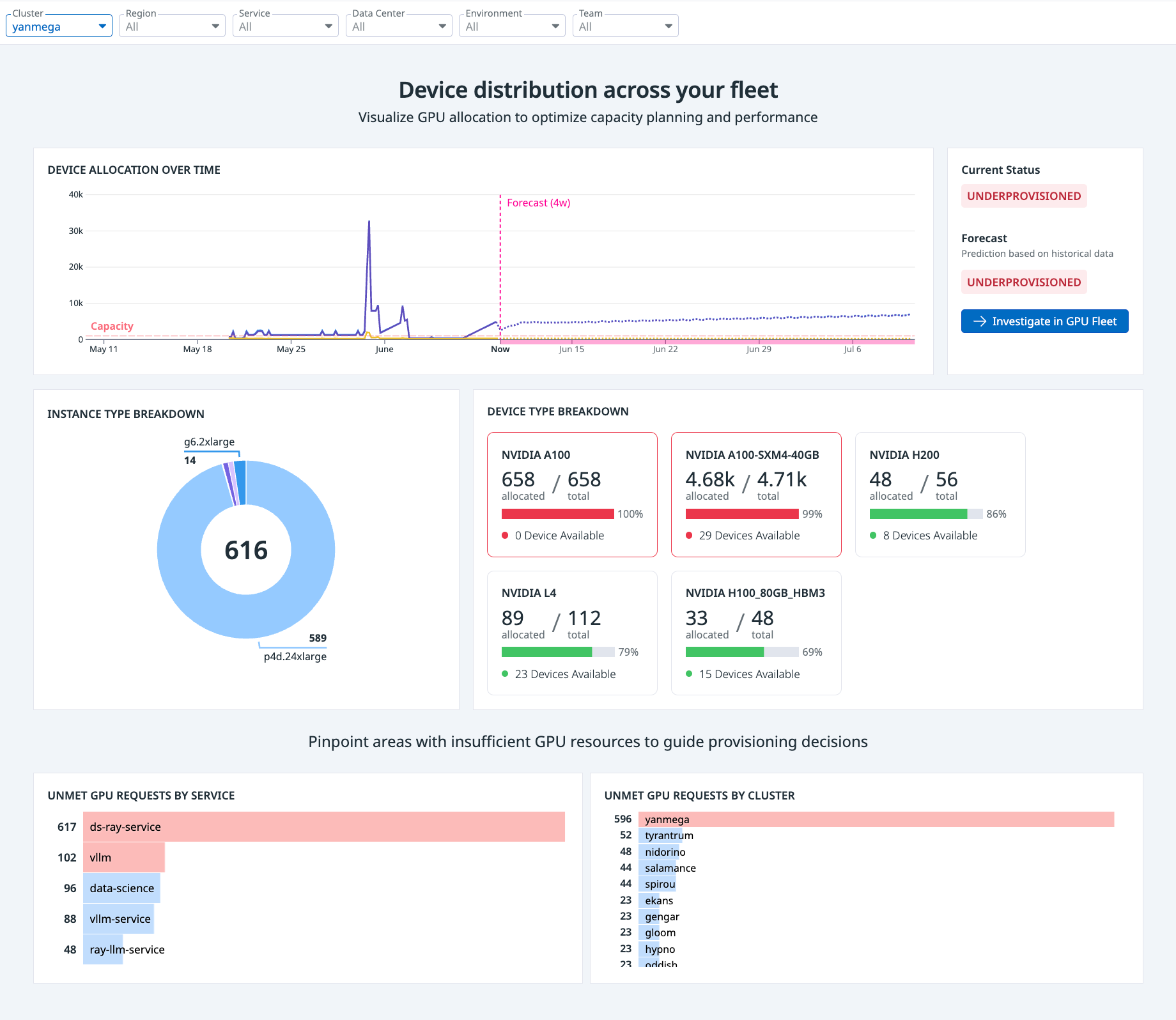Screen dimensions: 1176x1020
Task: Click the green availability dot on NVIDIA L4 card
Action: pos(504,674)
